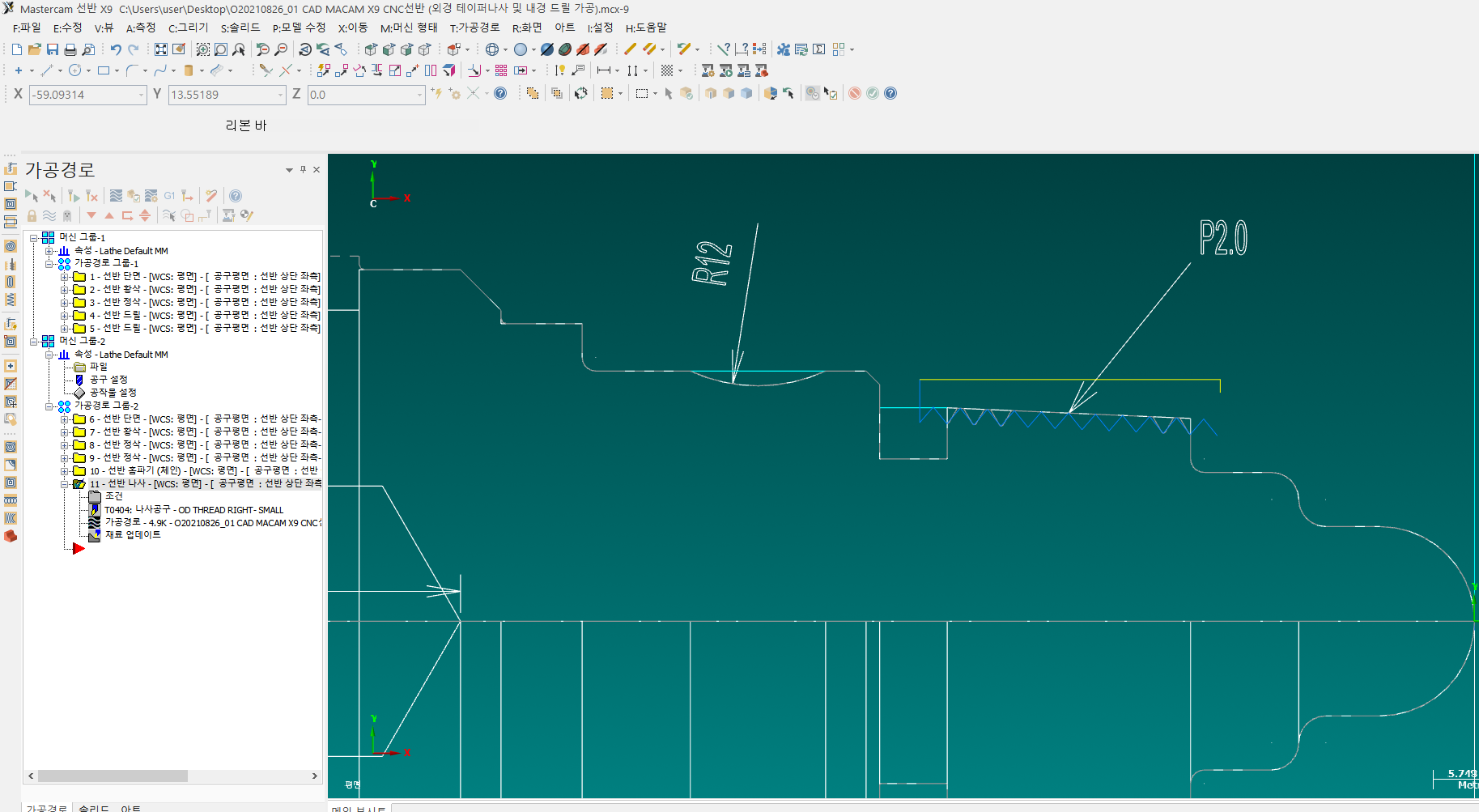Click the horizontal scrollbar in toolpath manager
The image size is (1479, 812).
point(113,776)
